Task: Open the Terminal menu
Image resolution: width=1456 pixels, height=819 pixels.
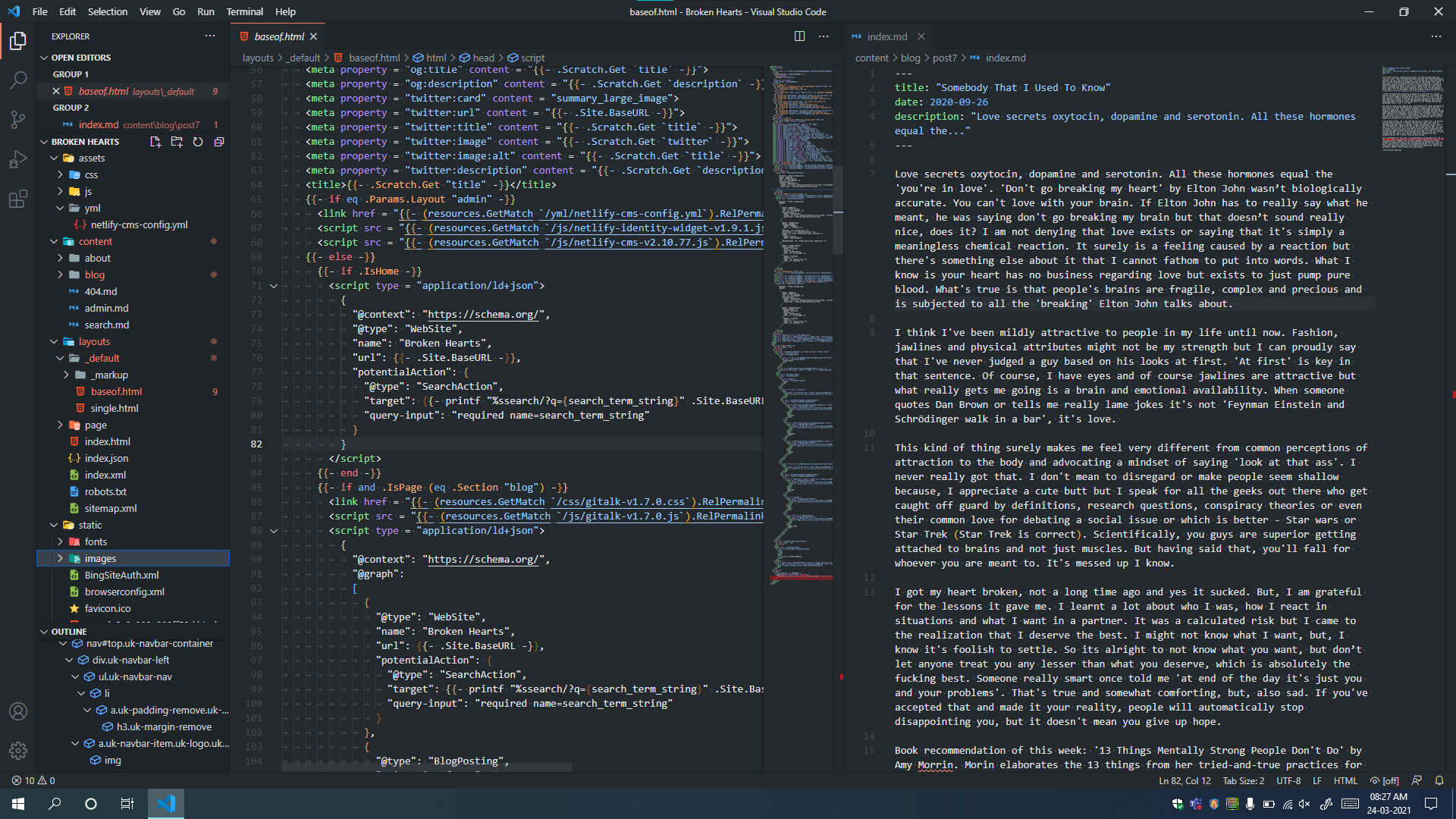Action: pyautogui.click(x=244, y=11)
